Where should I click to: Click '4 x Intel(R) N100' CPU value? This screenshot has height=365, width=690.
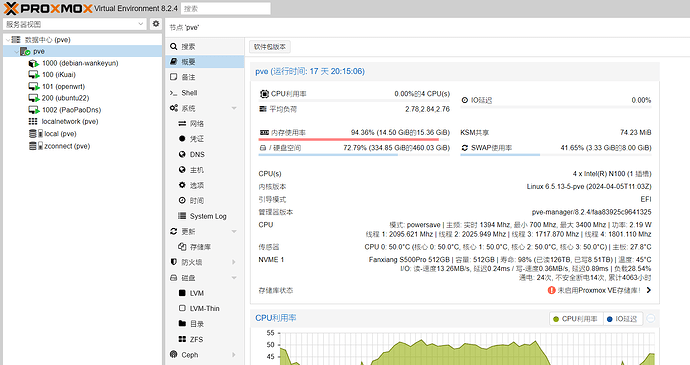coord(612,174)
